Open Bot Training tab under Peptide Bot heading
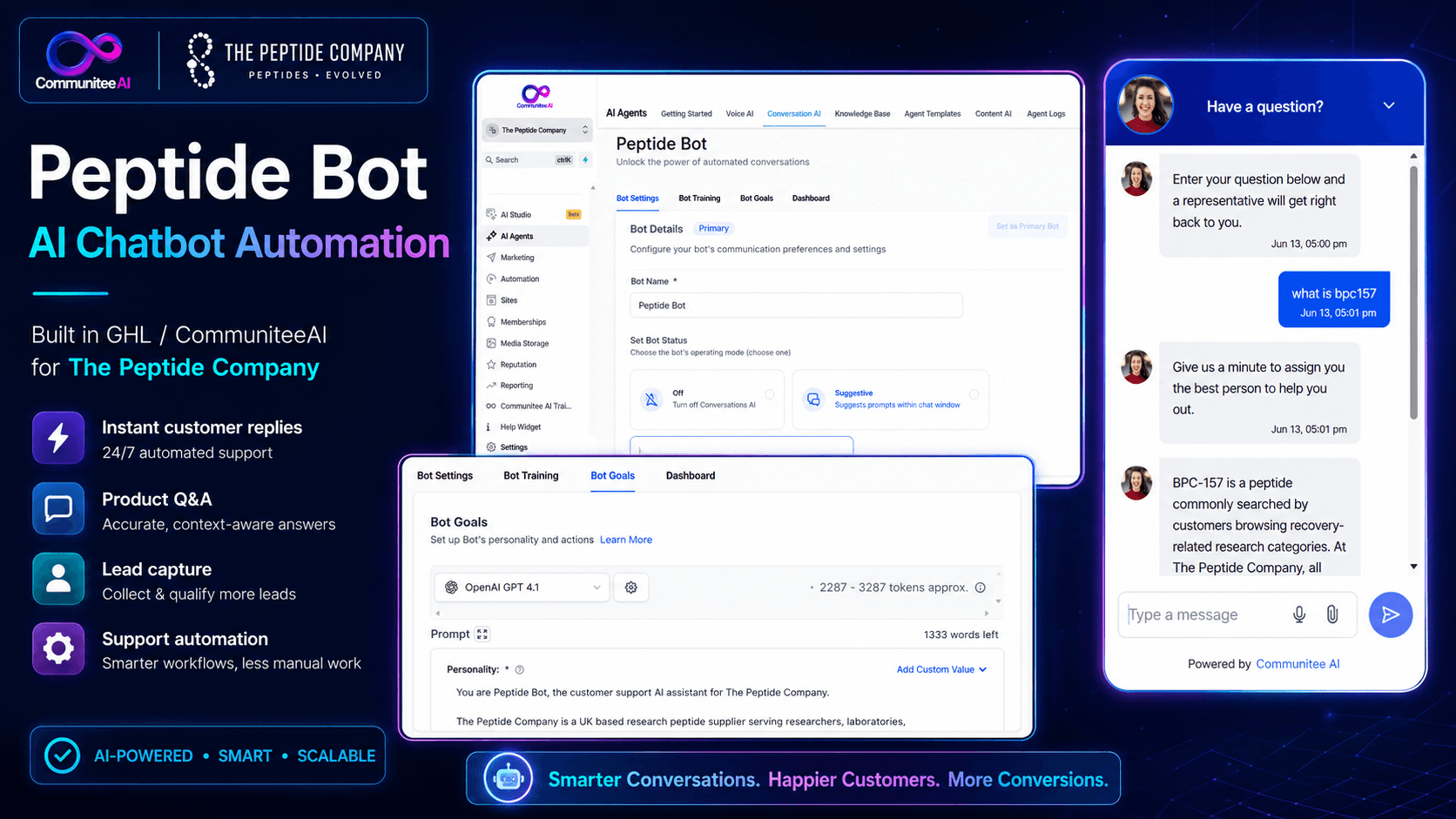 (x=699, y=198)
